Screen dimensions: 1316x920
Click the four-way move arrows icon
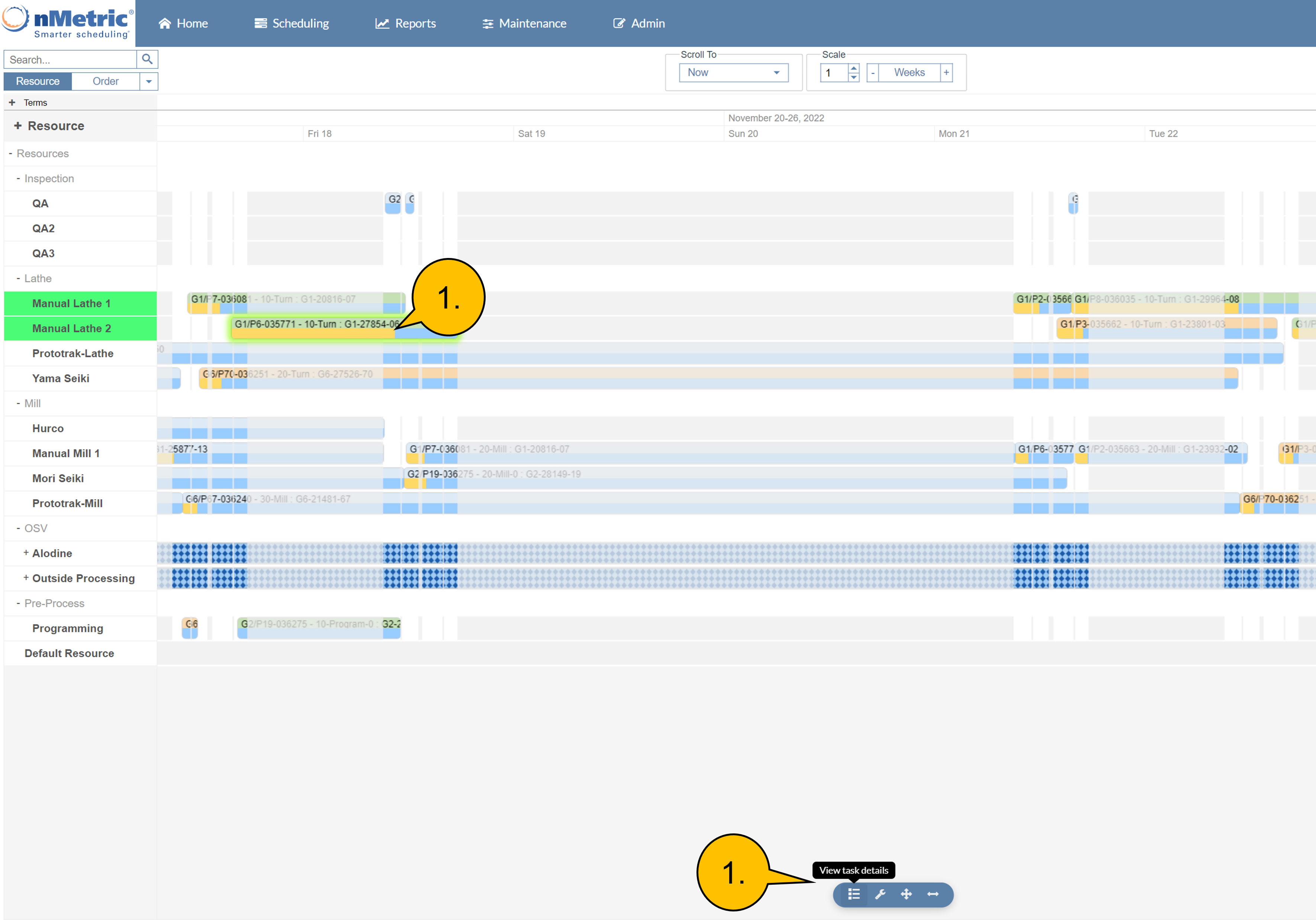pos(906,894)
